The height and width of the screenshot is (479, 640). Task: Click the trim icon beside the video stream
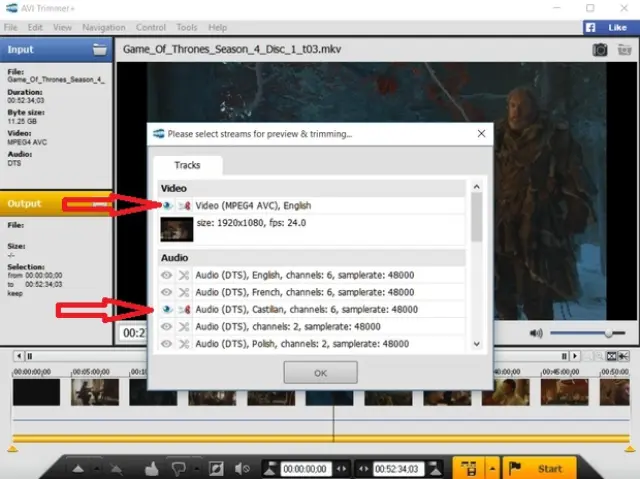coord(183,205)
